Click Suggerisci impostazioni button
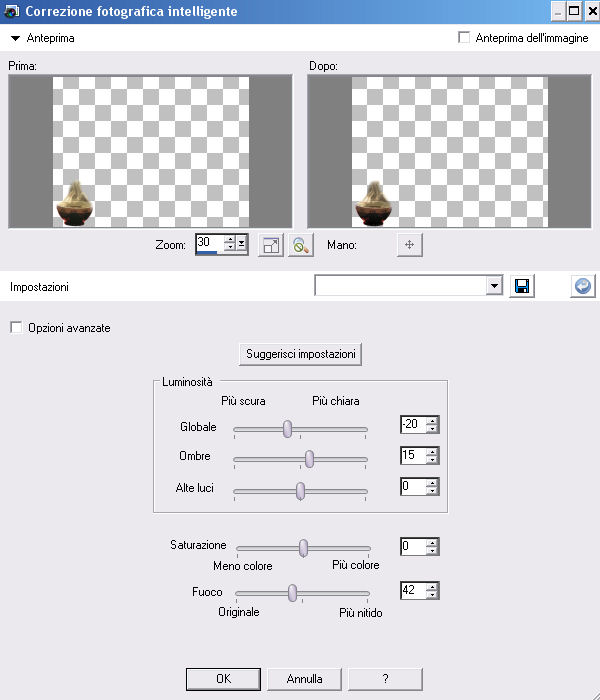The height and width of the screenshot is (700, 600). [x=300, y=354]
